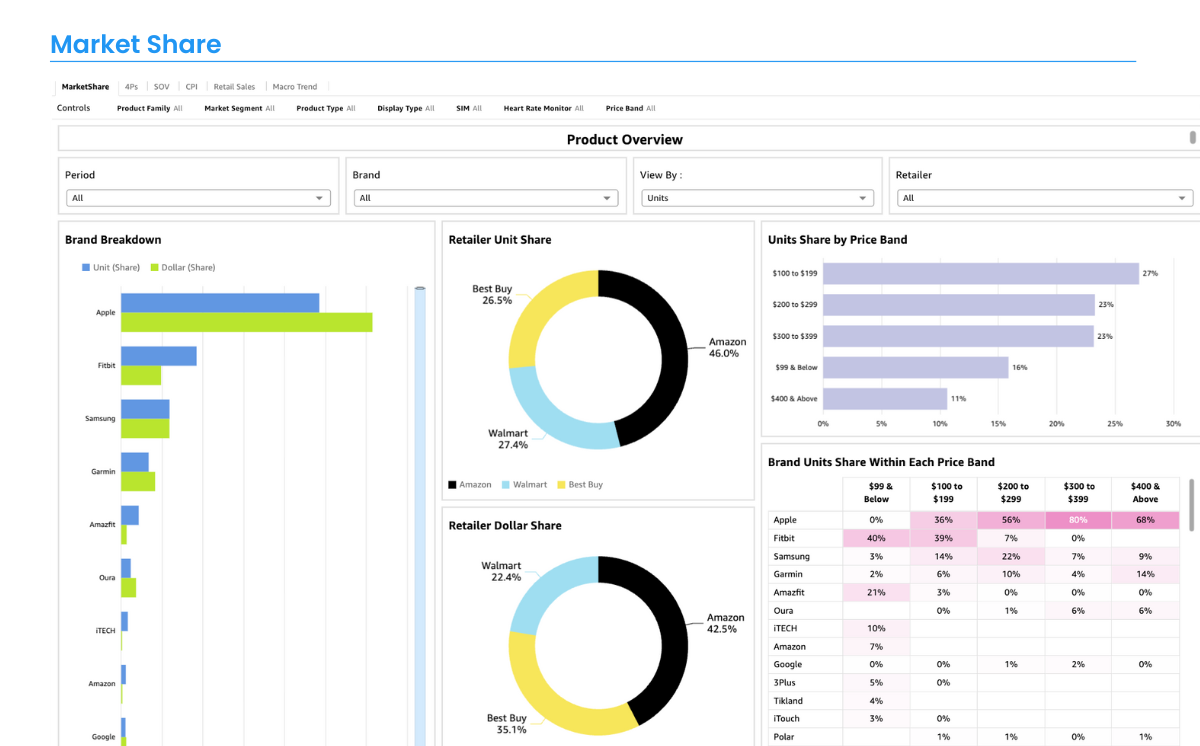Toggle Dollar (Share) green legend swatch
1200x746 pixels.
point(154,268)
